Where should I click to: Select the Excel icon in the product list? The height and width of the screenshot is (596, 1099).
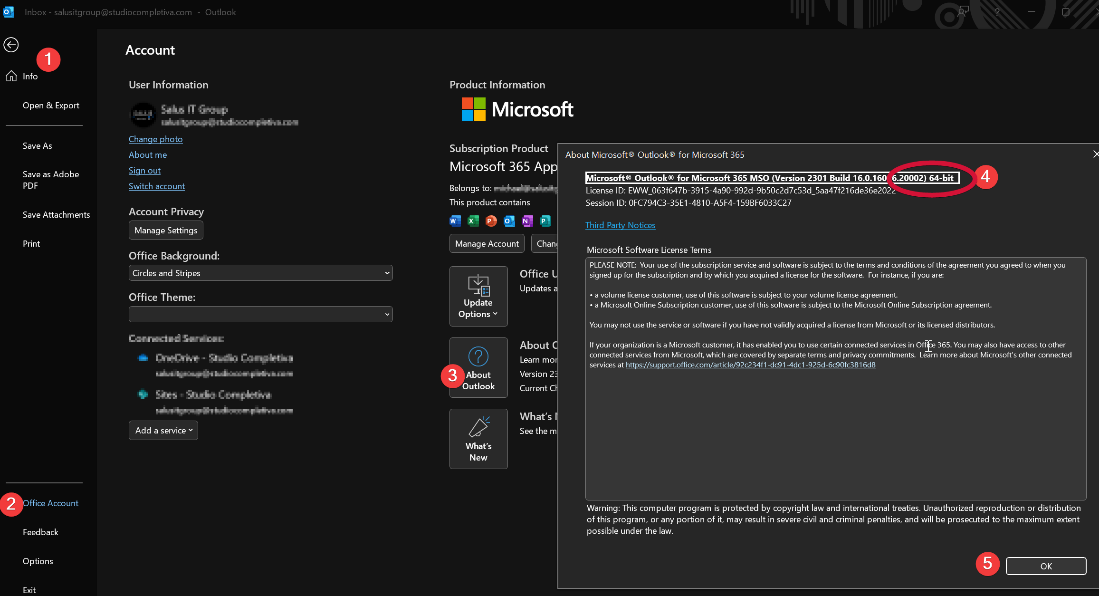(471, 221)
